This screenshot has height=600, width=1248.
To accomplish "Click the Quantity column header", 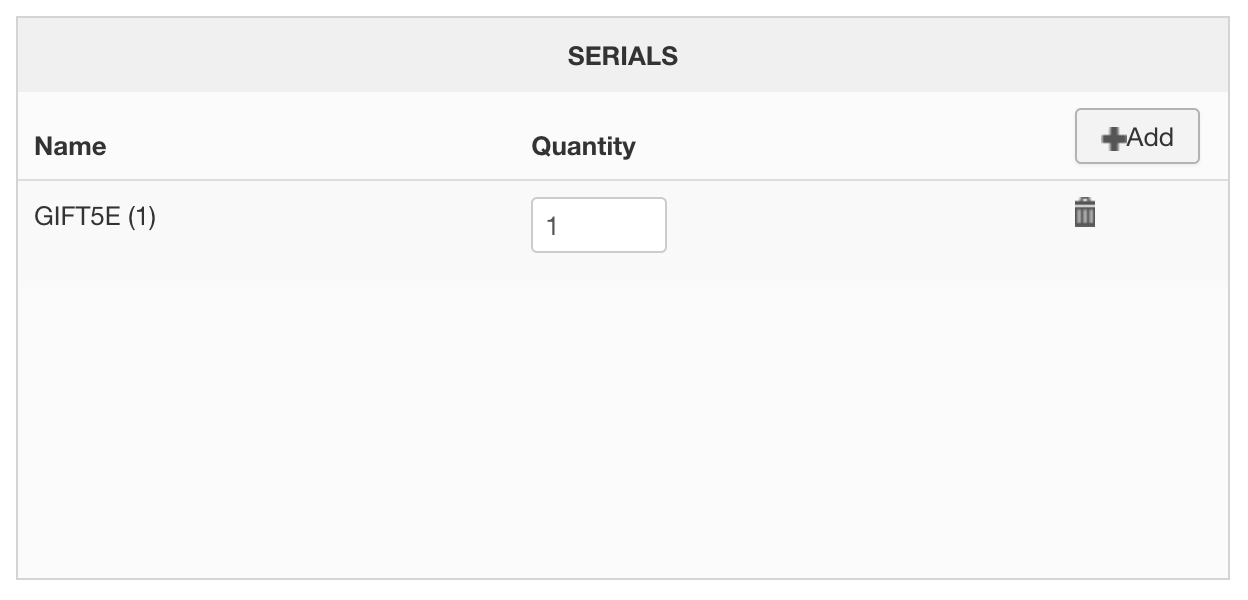I will point(583,146).
